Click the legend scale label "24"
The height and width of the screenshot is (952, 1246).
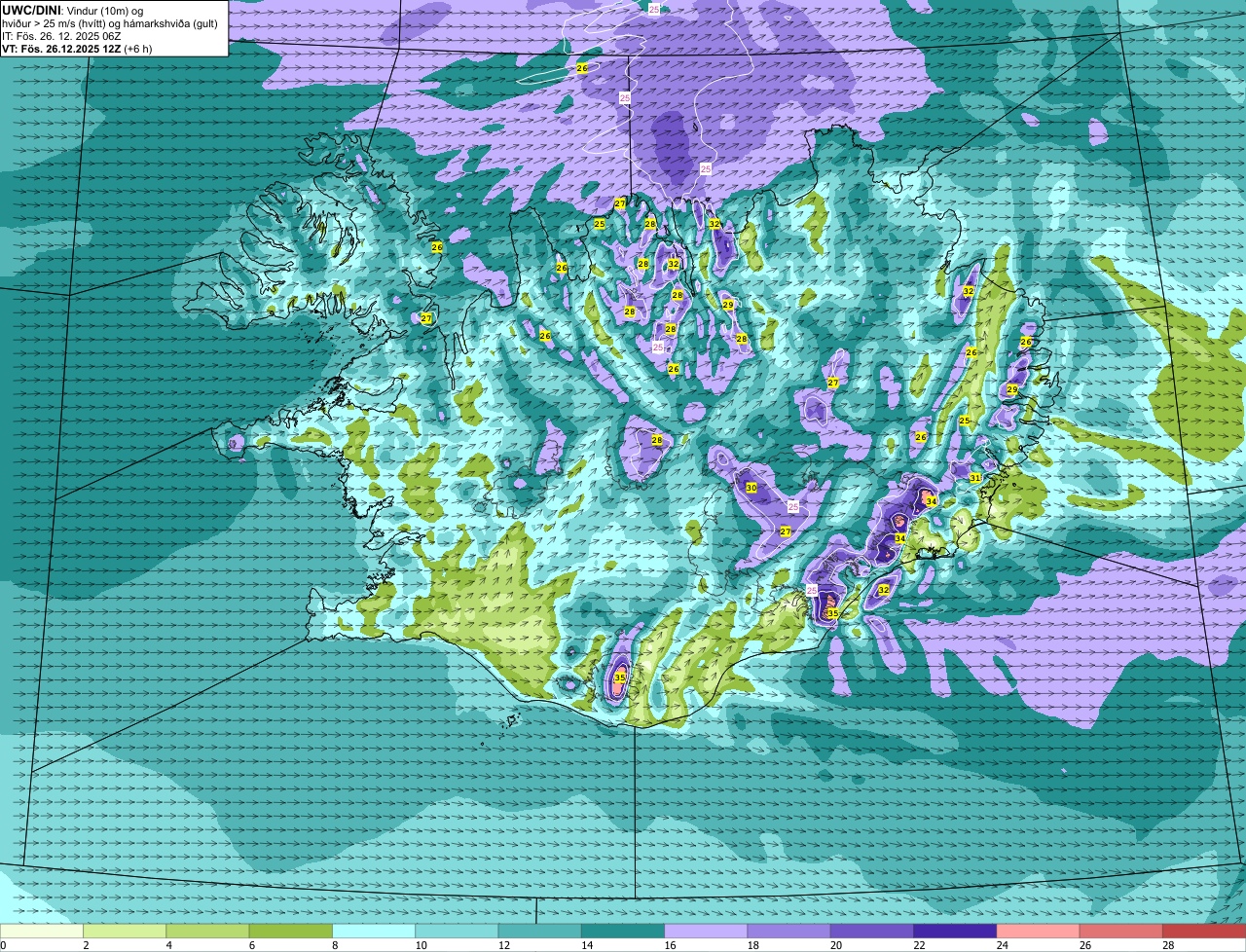point(1002,945)
